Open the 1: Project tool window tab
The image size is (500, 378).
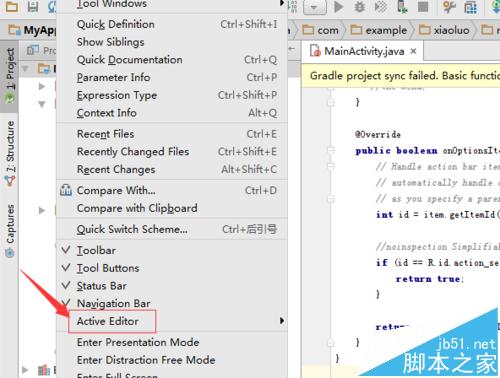pyautogui.click(x=10, y=76)
